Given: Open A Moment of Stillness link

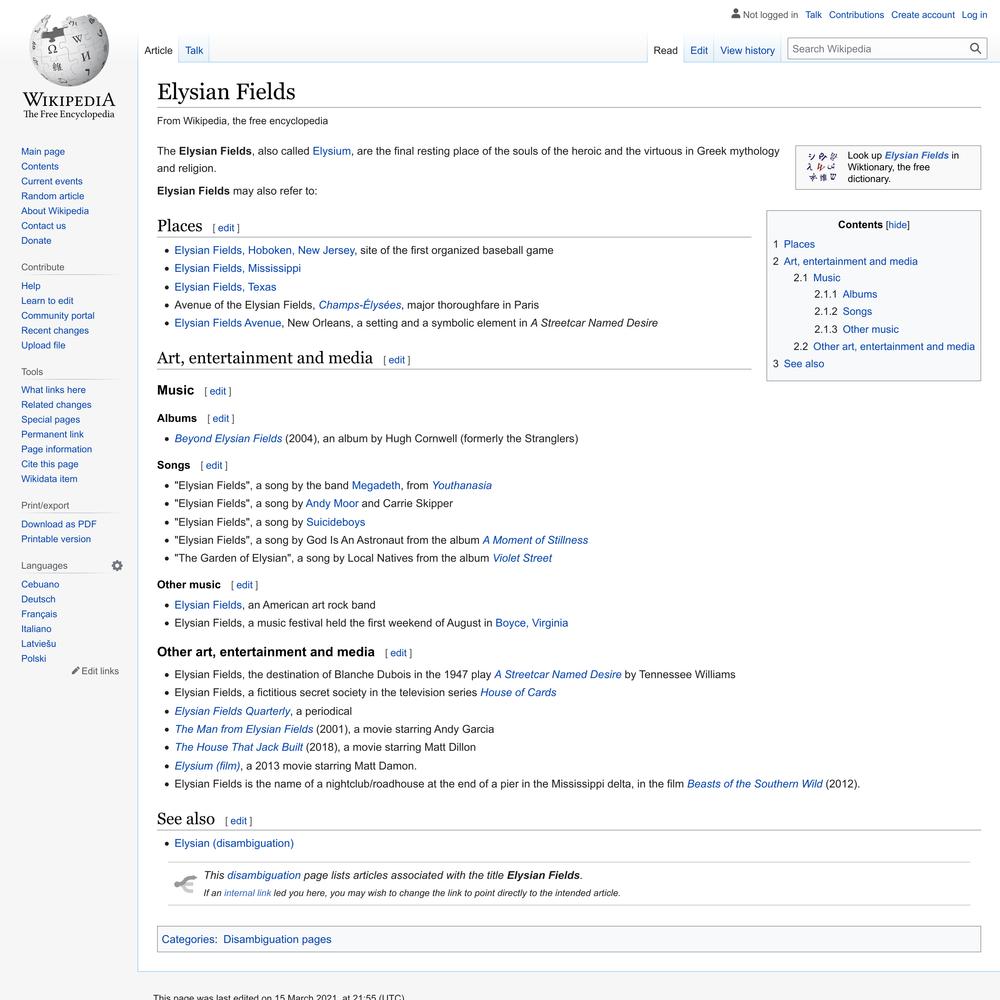Looking at the screenshot, I should (x=535, y=540).
